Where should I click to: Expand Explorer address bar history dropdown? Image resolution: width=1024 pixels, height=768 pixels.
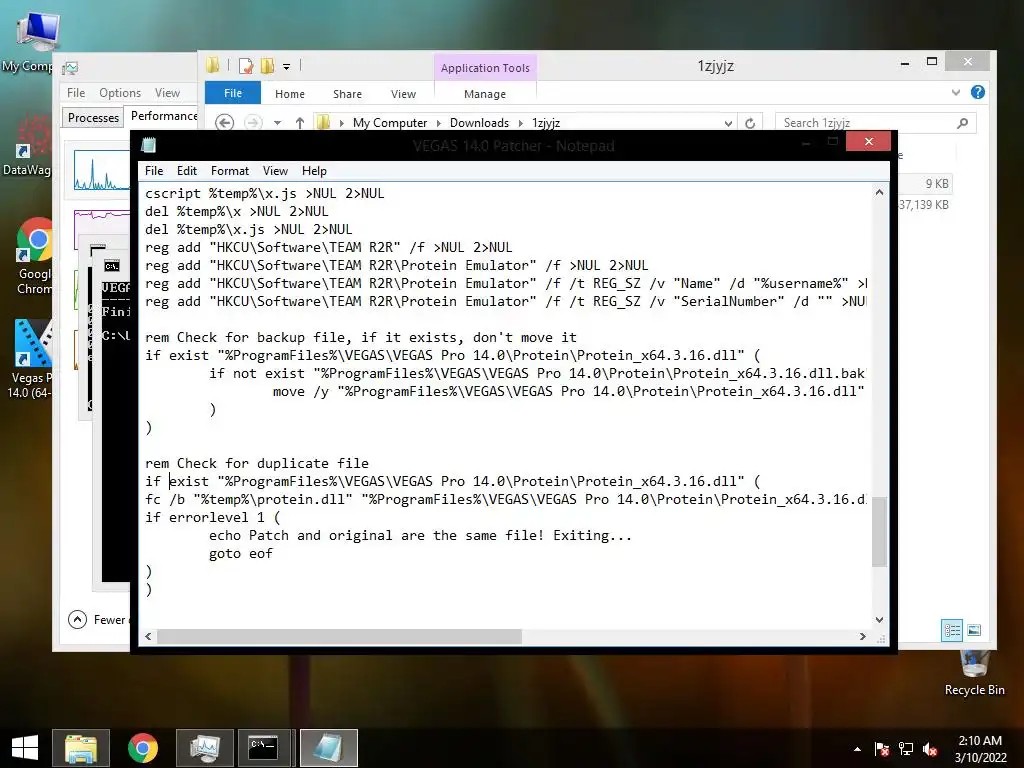click(x=728, y=123)
